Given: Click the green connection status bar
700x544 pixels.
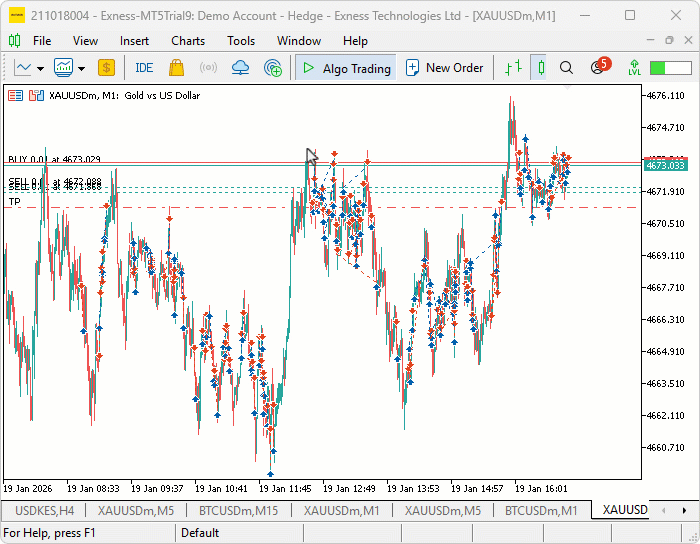Looking at the screenshot, I should (671, 68).
